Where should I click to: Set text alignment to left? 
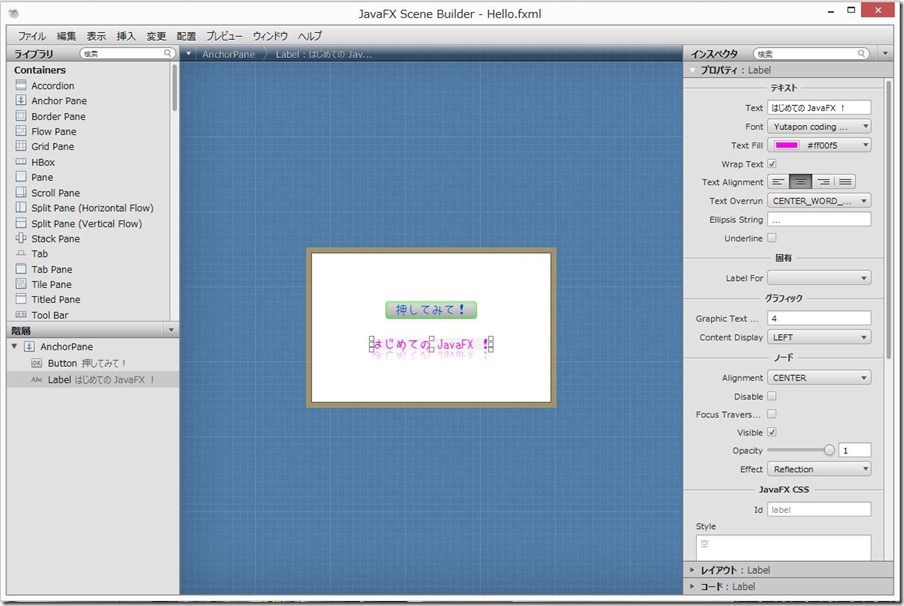pyautogui.click(x=778, y=182)
